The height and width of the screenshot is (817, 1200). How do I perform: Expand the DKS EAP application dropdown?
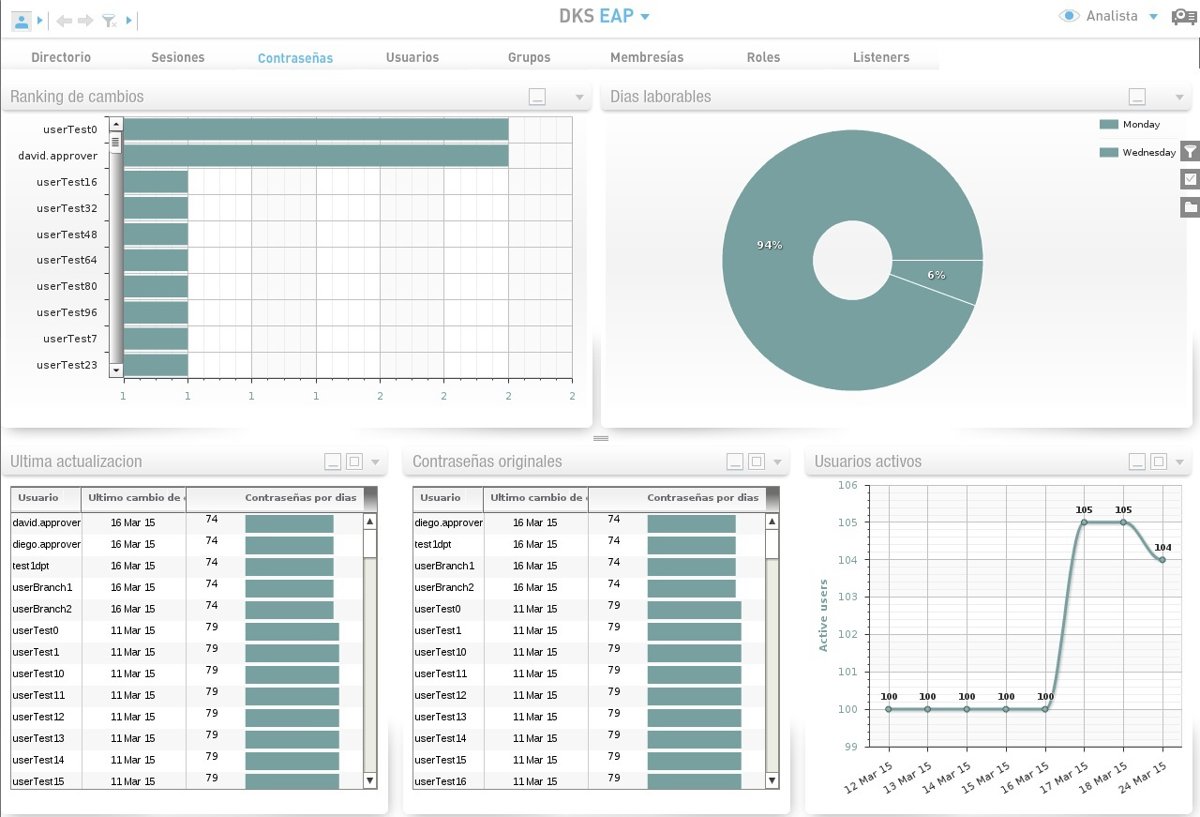[645, 17]
